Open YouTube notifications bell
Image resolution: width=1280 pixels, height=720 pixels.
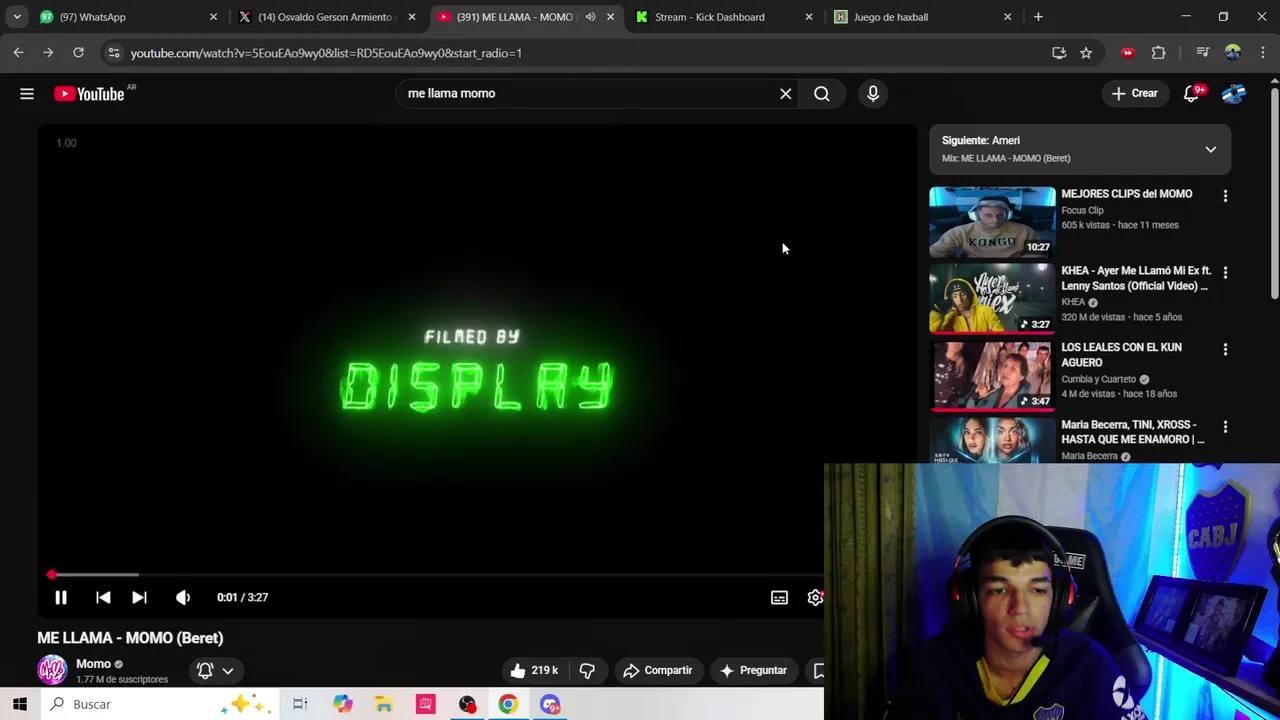1191,94
